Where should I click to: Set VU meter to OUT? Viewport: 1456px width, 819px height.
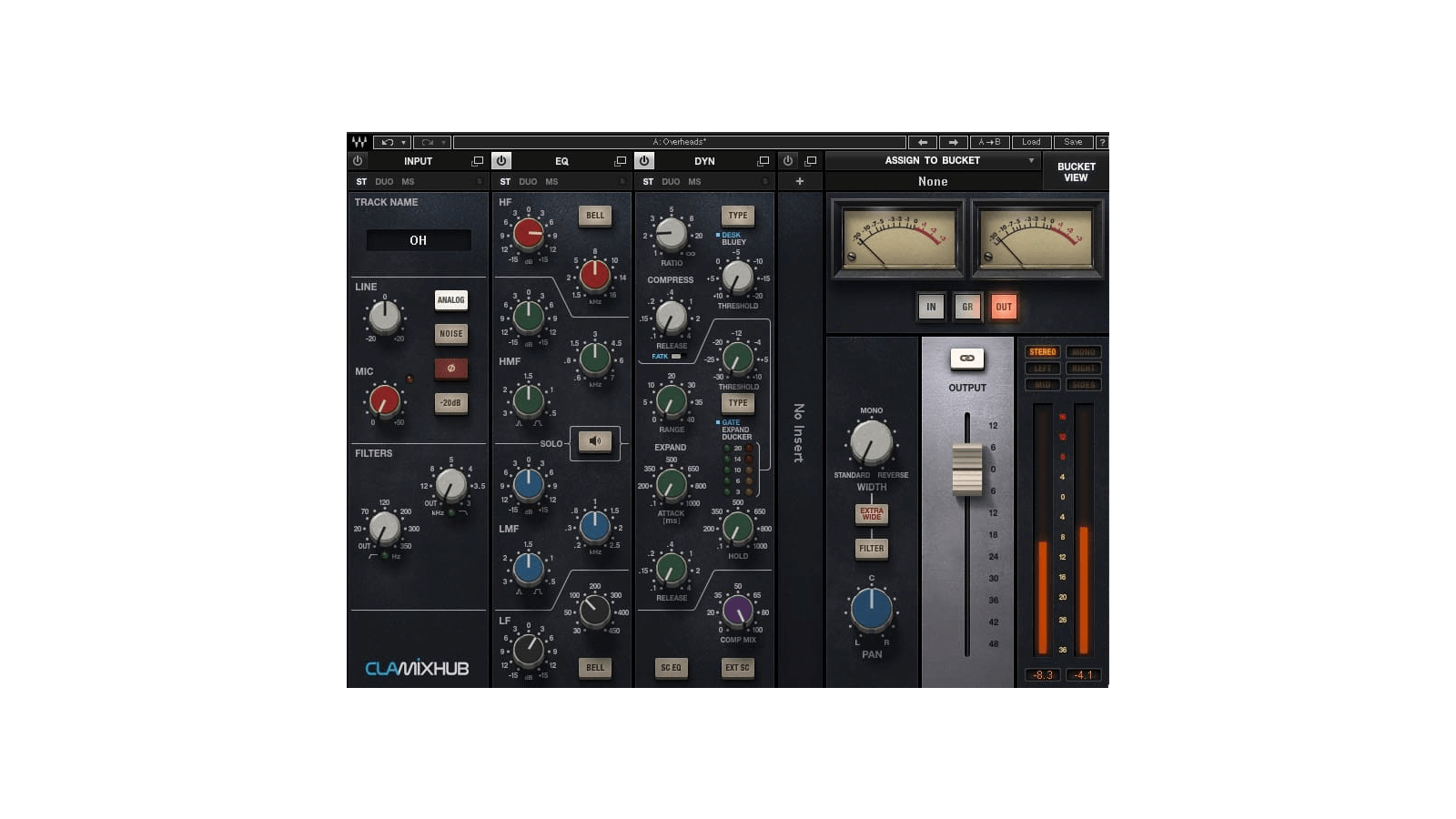pyautogui.click(x=1004, y=307)
